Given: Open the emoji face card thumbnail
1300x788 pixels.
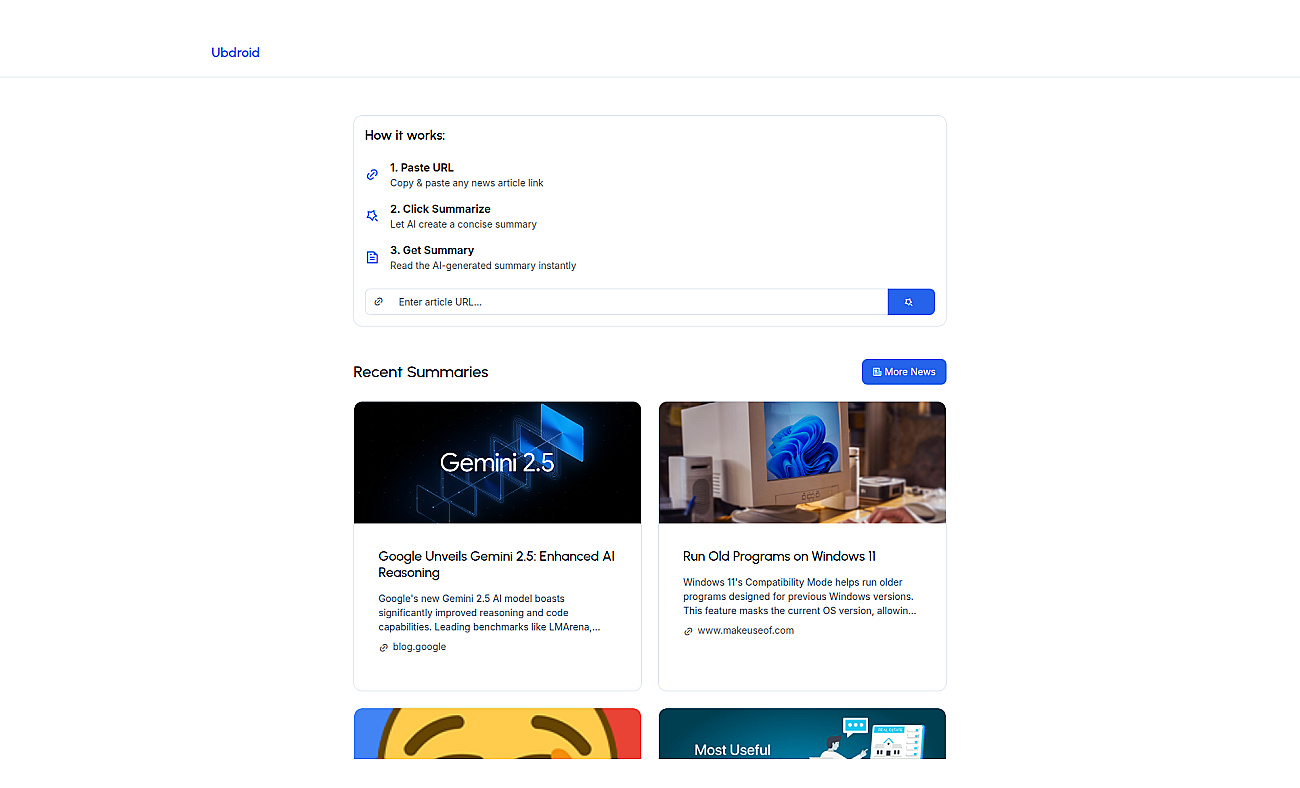Looking at the screenshot, I should (497, 734).
